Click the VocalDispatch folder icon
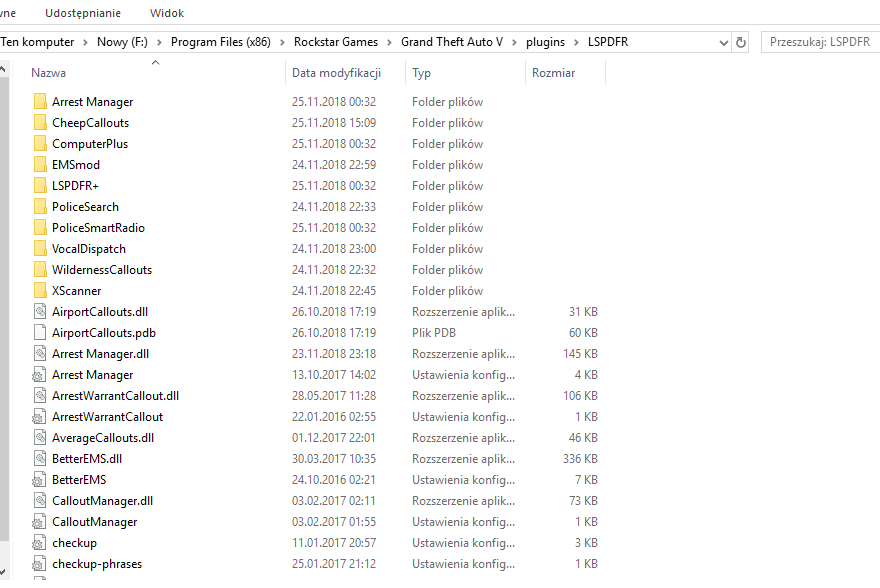Image resolution: width=880 pixels, height=588 pixels. point(40,249)
